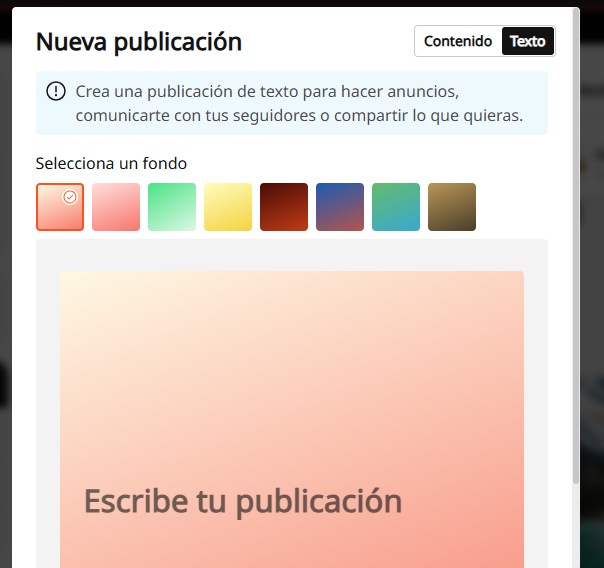Select the Texto tab
604x568 pixels.
click(x=527, y=41)
